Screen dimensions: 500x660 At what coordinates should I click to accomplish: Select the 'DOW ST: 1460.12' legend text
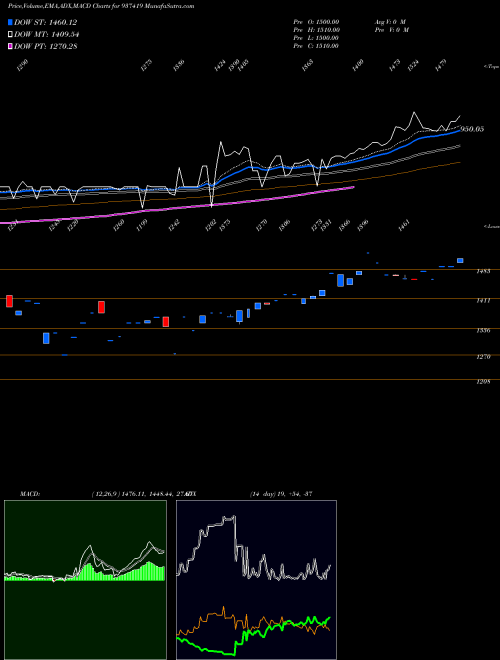(x=45, y=22)
